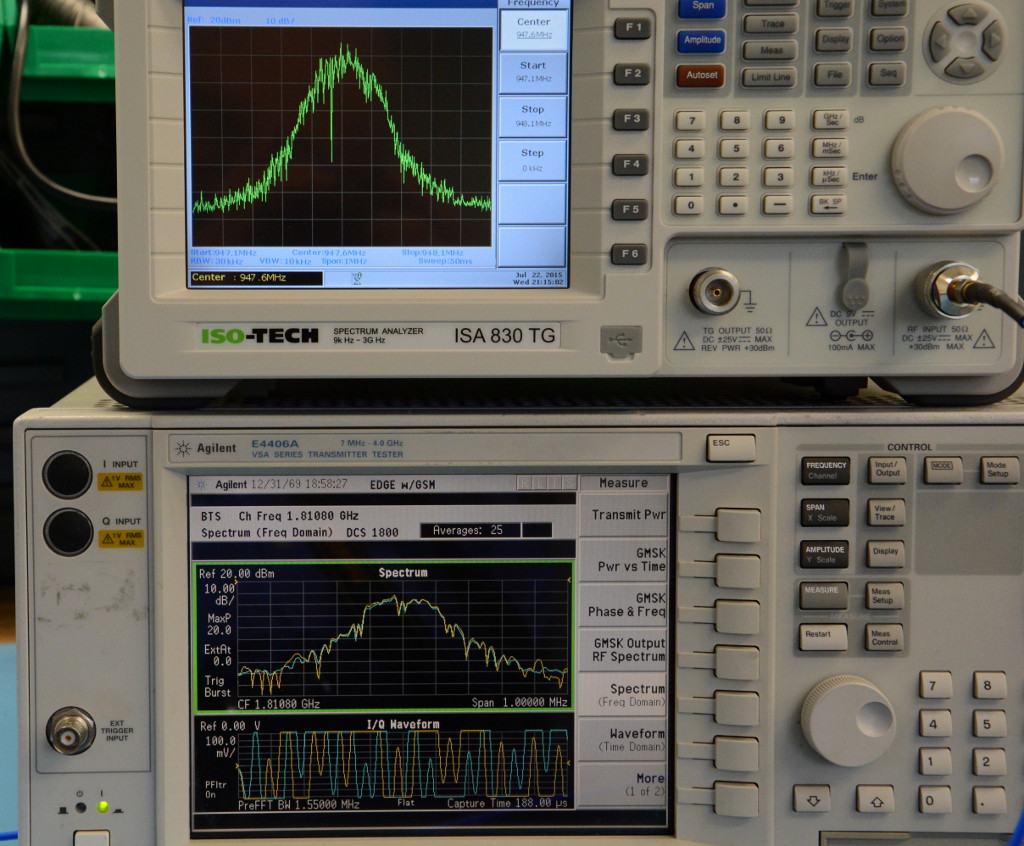
Task: Push the Input/Output button
Action: pos(887,469)
